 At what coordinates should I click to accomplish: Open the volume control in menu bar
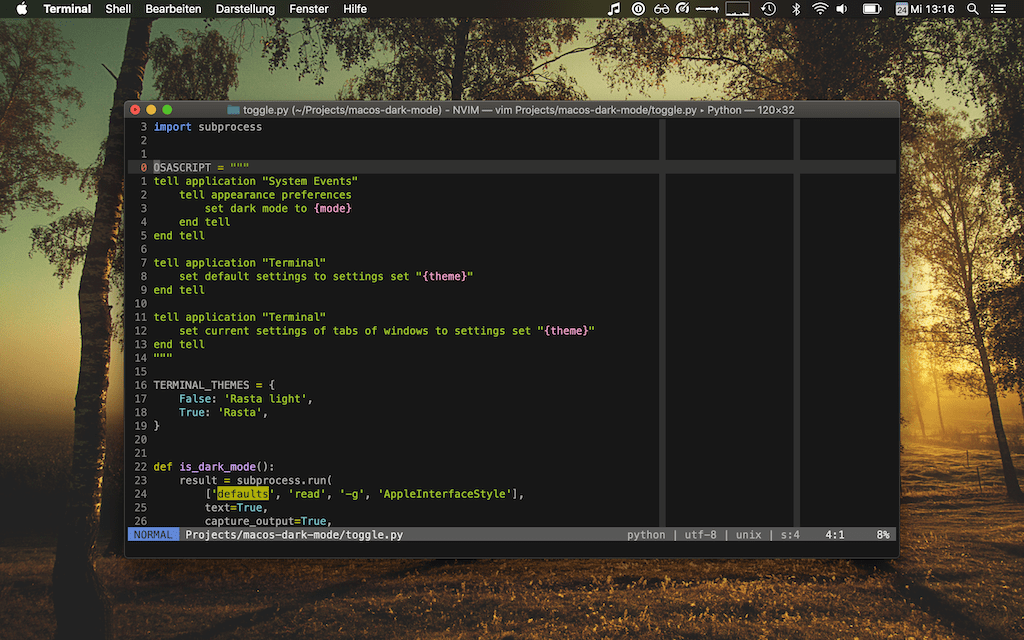[842, 8]
